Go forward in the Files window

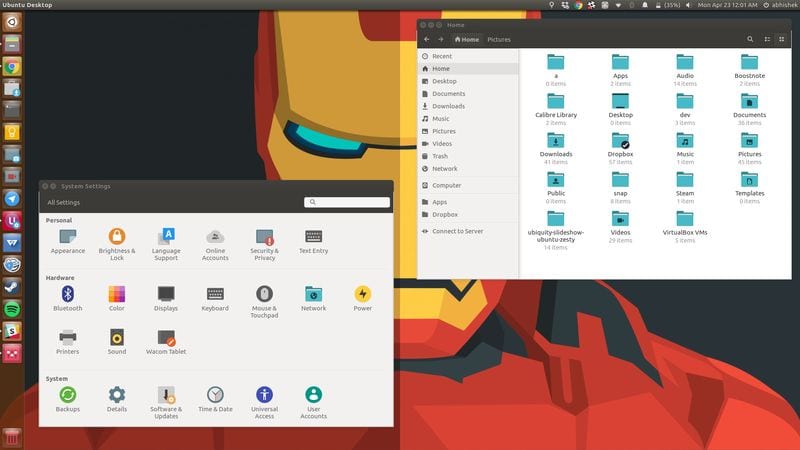pos(441,39)
